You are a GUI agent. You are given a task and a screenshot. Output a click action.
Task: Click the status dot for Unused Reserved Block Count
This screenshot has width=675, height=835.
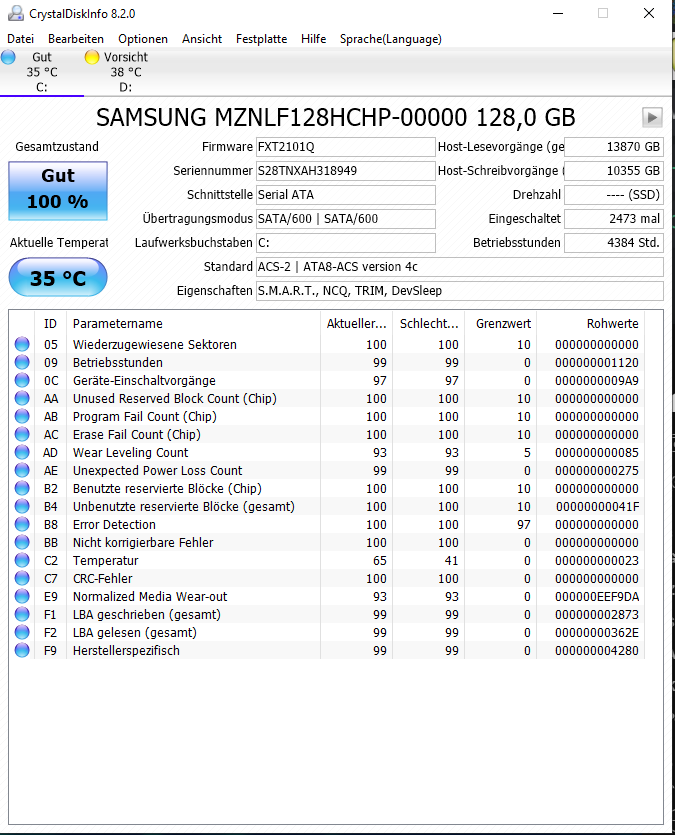pos(22,398)
